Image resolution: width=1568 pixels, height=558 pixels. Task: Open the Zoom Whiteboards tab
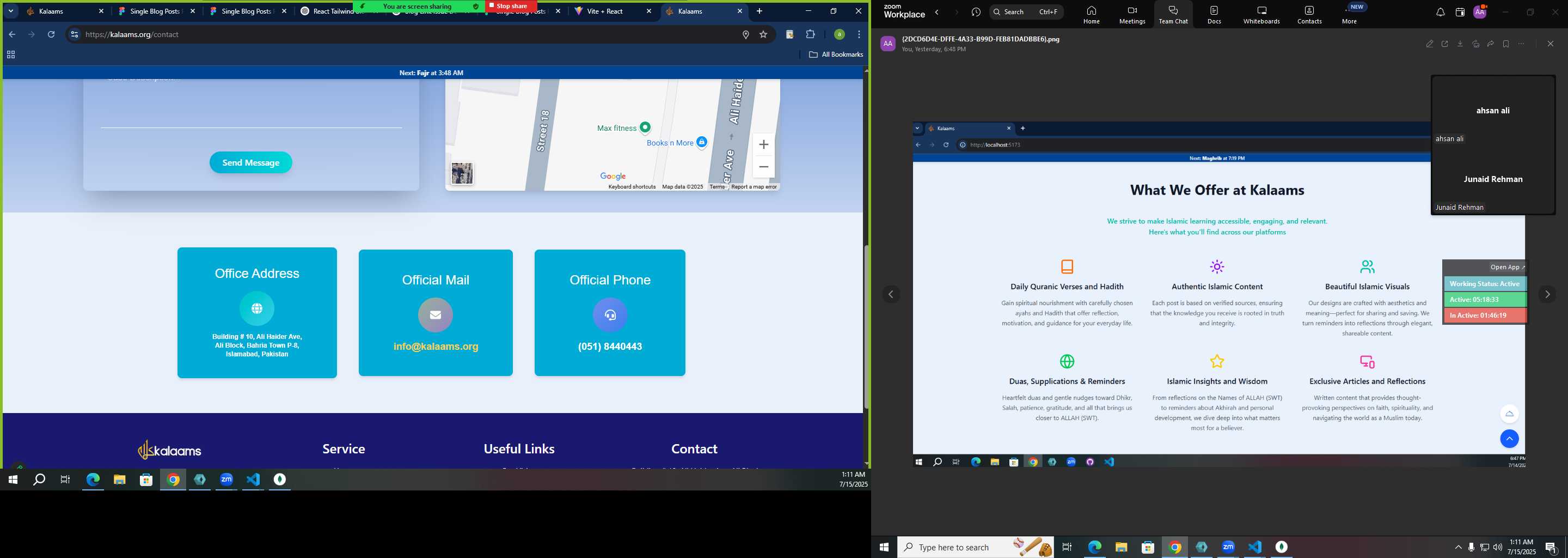[x=1261, y=15]
